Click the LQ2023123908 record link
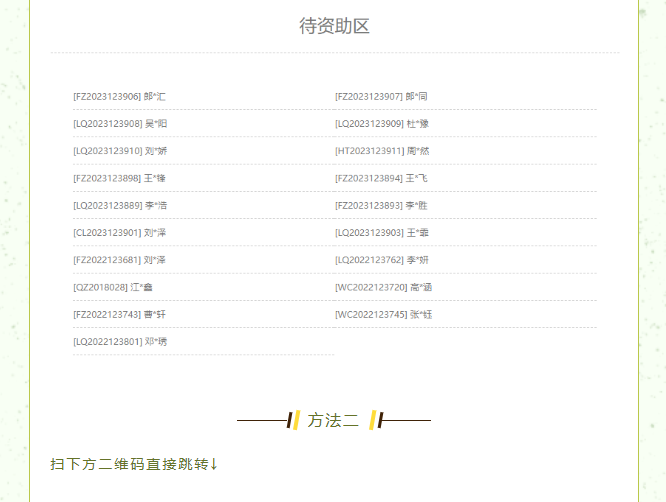The image size is (666, 502). pos(120,124)
